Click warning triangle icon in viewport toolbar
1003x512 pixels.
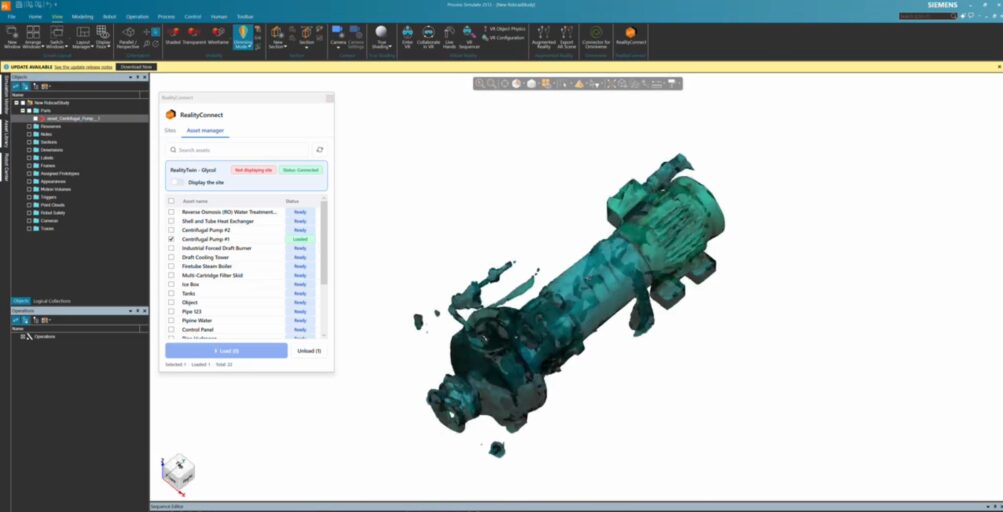tap(579, 84)
